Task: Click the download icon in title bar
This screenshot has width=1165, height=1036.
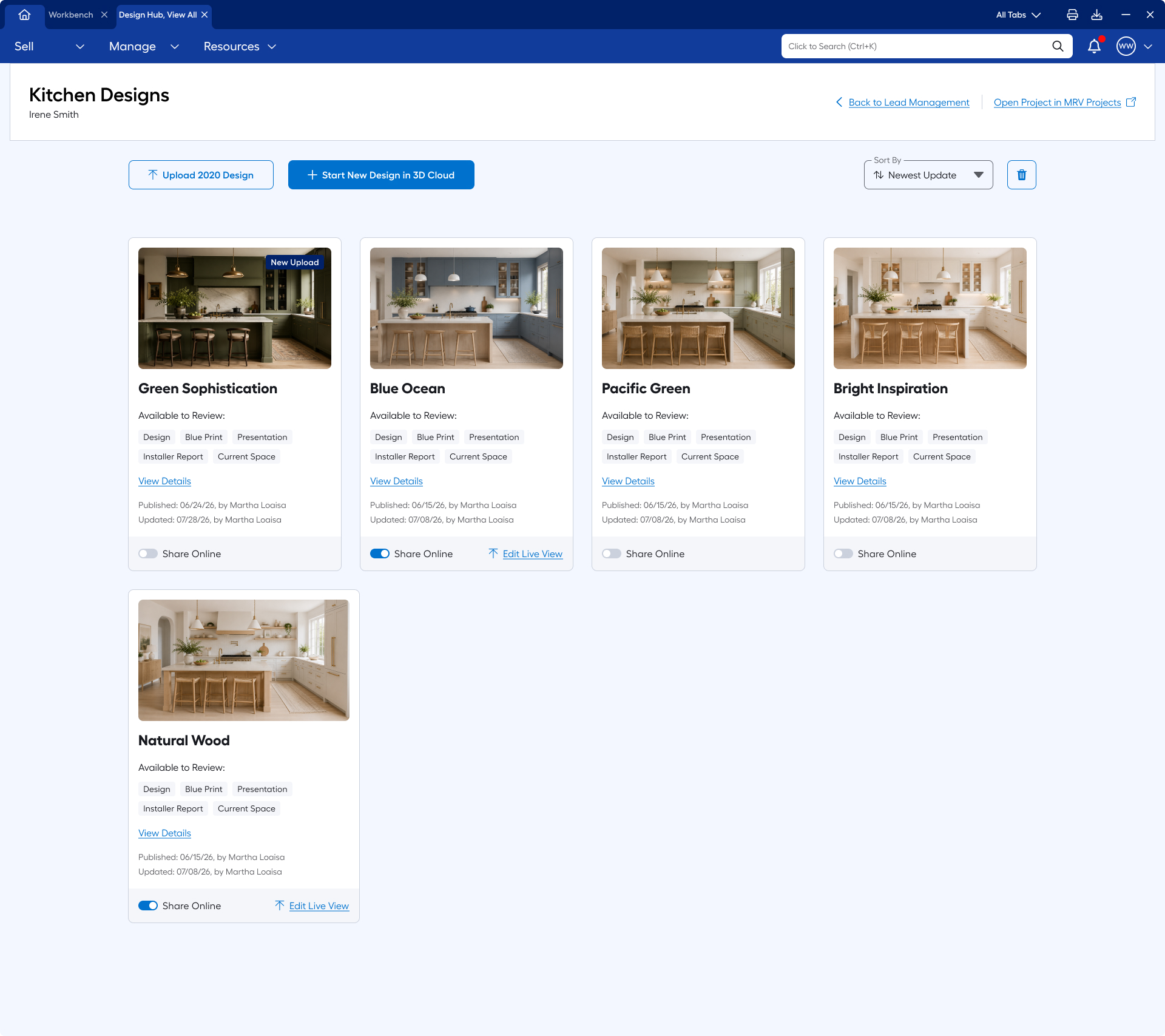Action: tap(1096, 15)
